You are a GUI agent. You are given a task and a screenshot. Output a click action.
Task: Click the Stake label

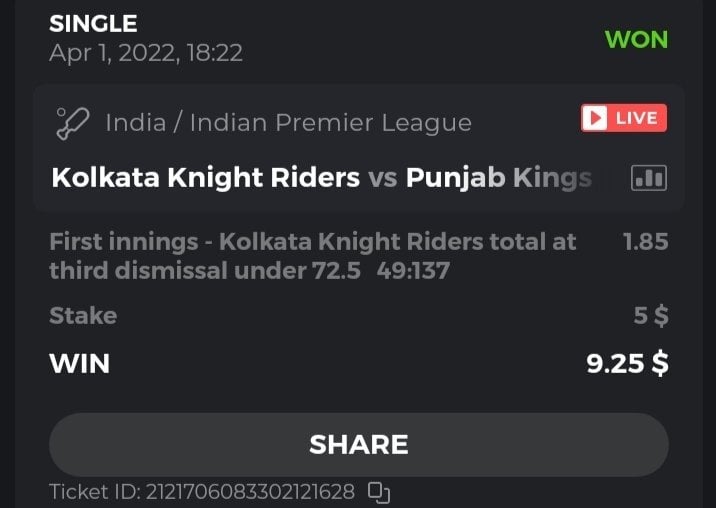tap(83, 316)
